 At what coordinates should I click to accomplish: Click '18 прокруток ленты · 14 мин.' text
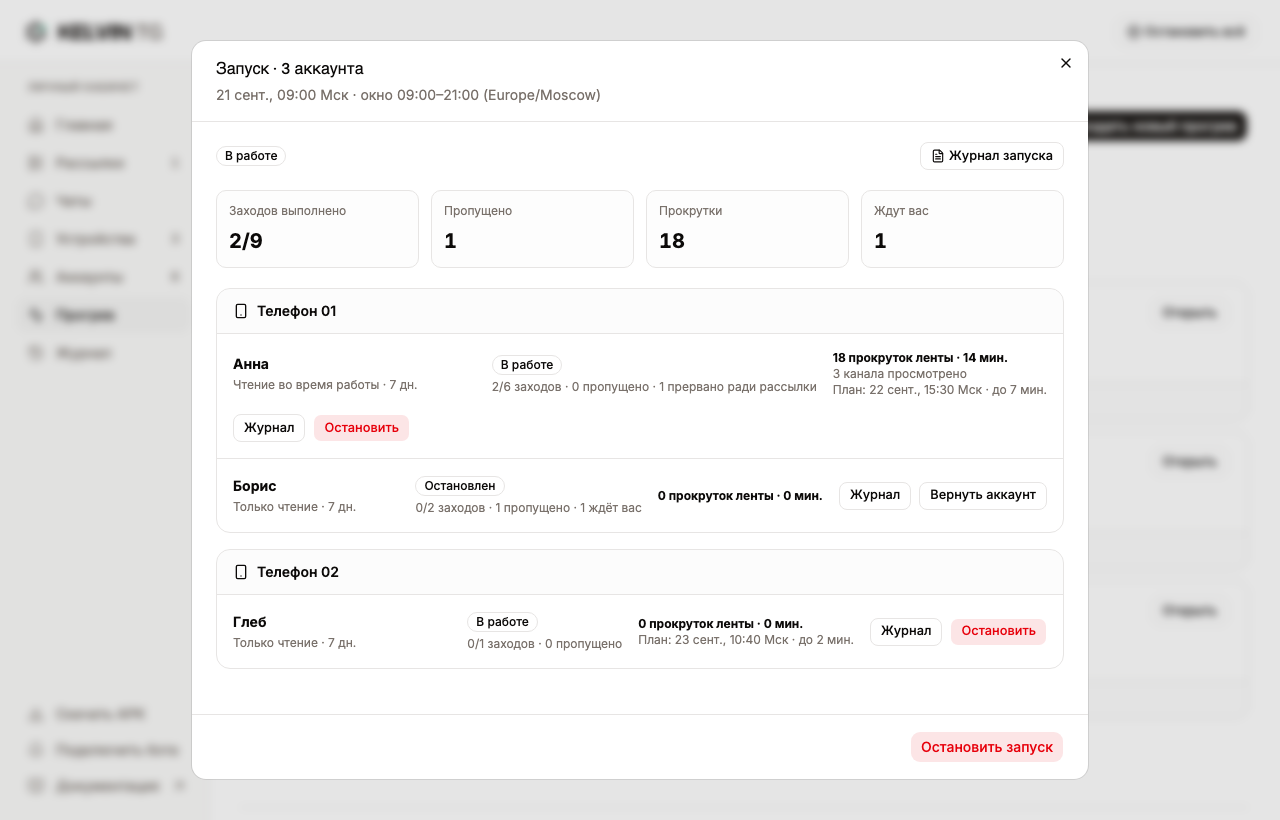[x=920, y=358]
